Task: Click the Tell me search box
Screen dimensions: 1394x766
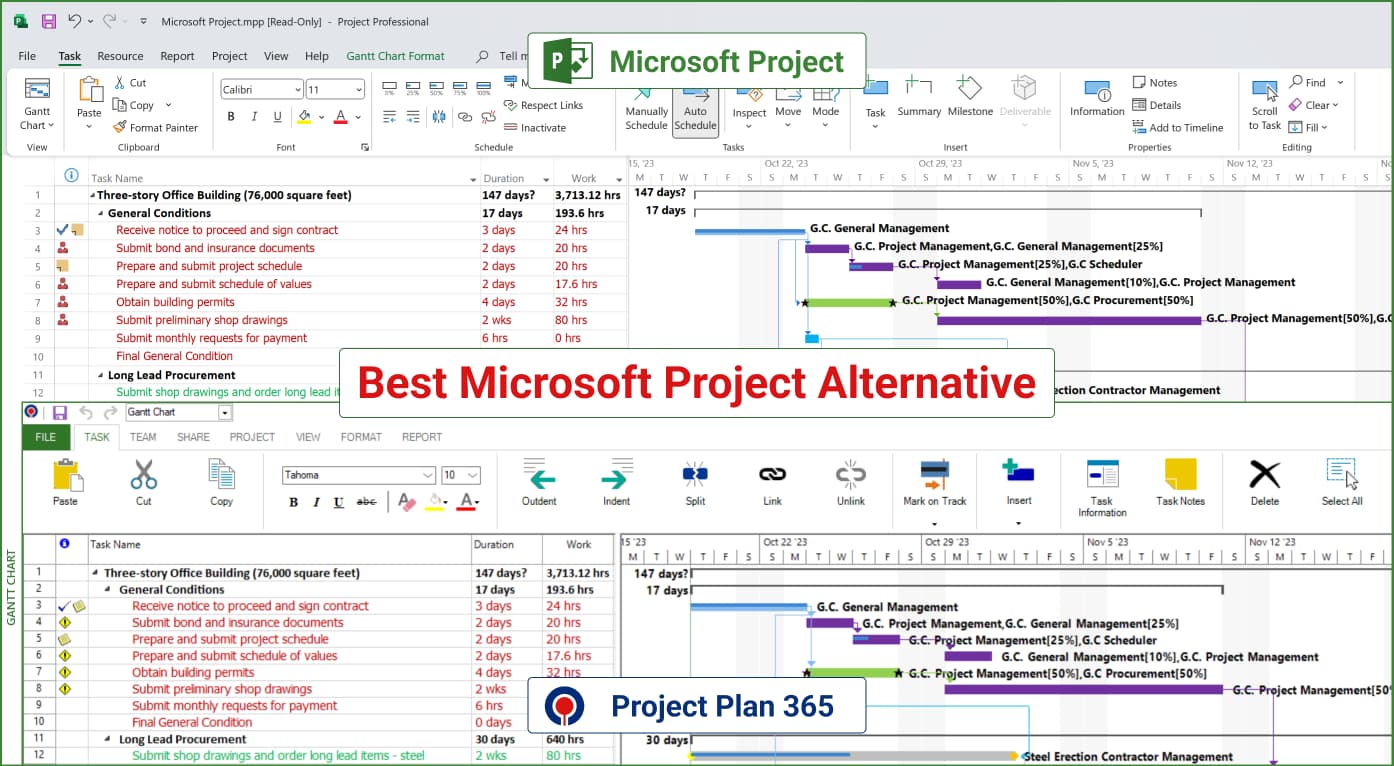Action: pyautogui.click(x=509, y=56)
